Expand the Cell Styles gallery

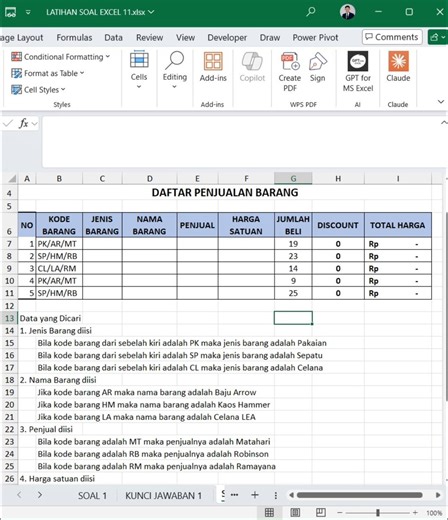click(x=38, y=89)
